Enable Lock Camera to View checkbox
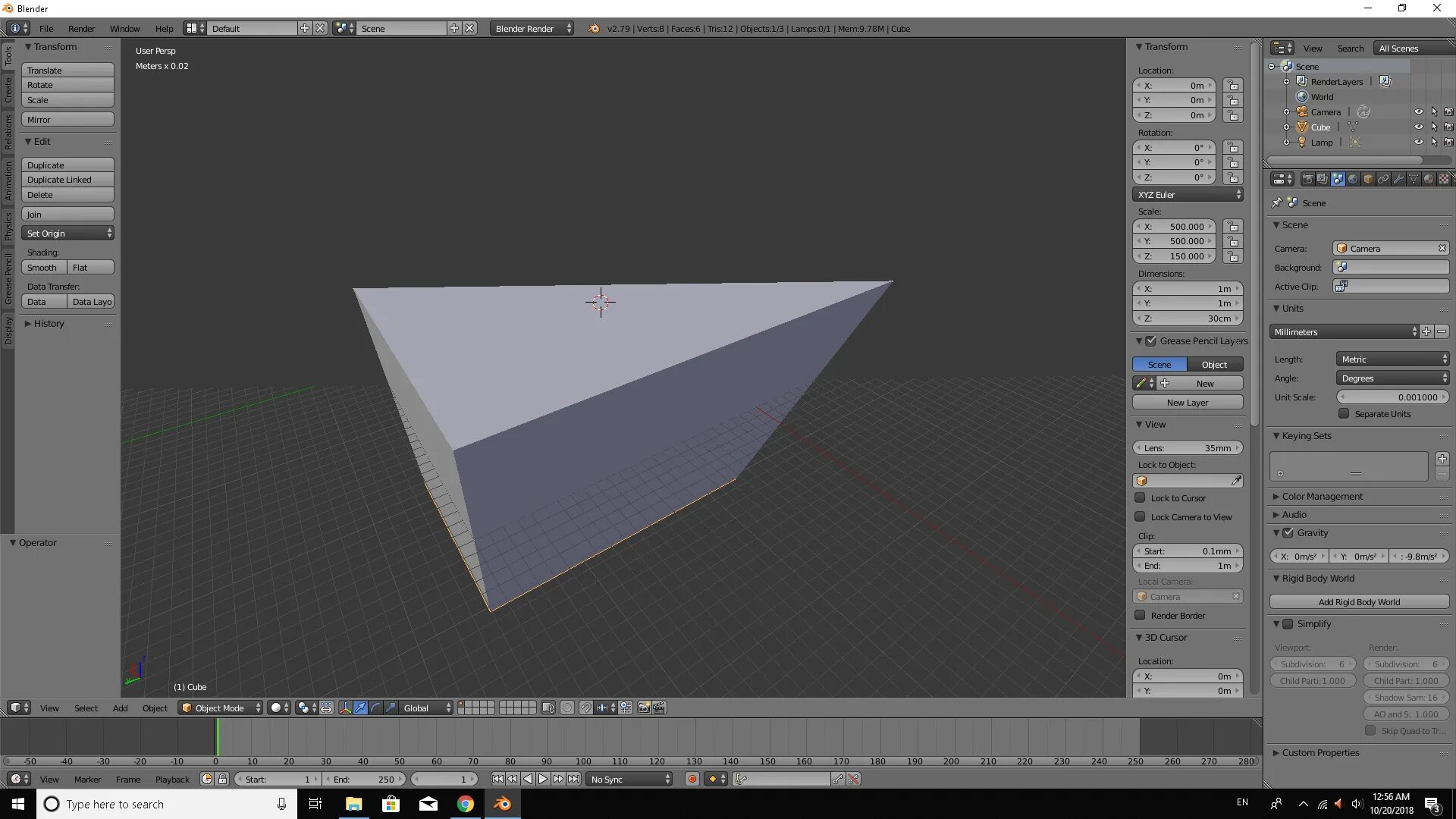 point(1140,517)
